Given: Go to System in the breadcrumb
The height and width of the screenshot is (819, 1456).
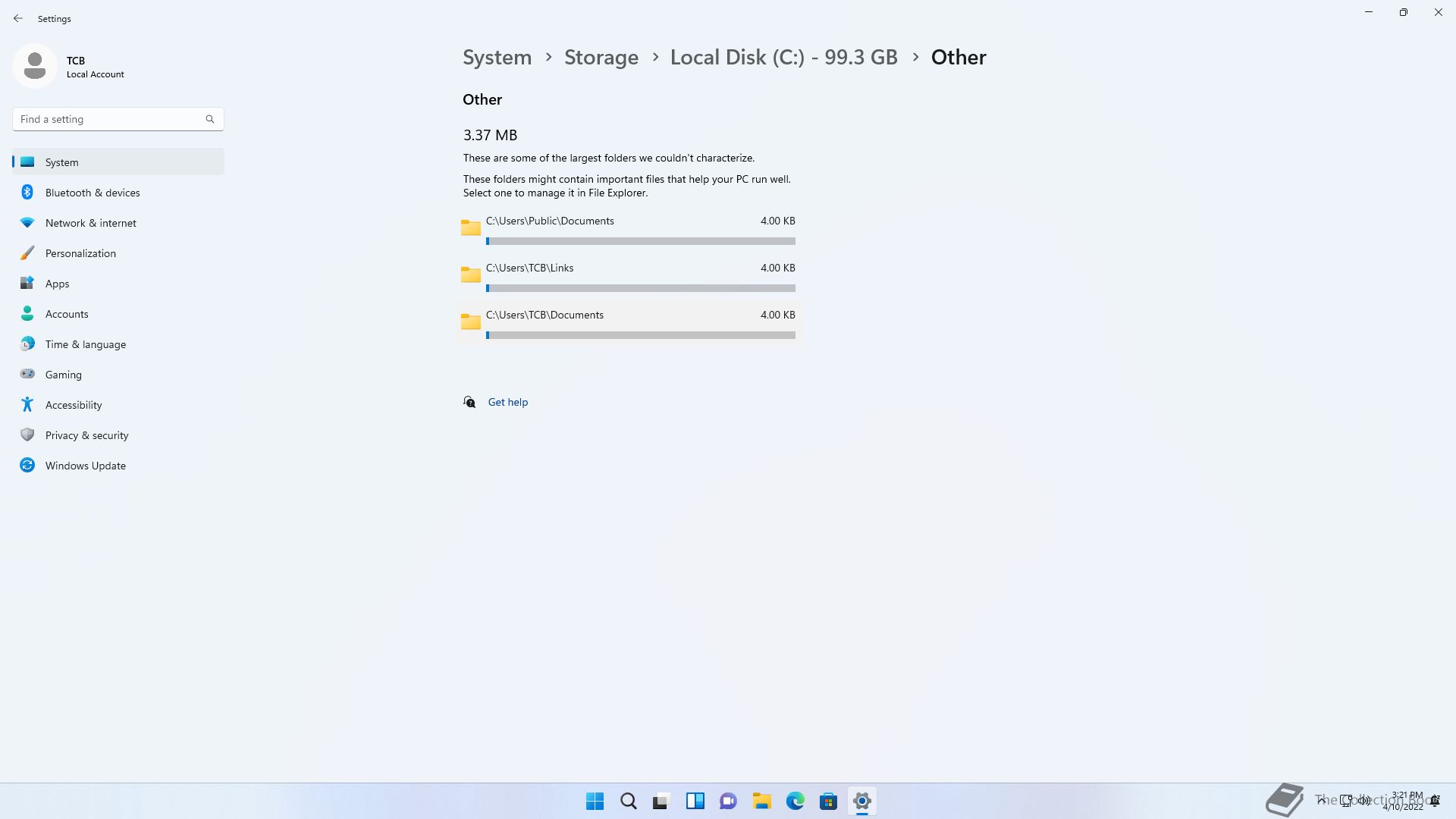Looking at the screenshot, I should point(497,58).
